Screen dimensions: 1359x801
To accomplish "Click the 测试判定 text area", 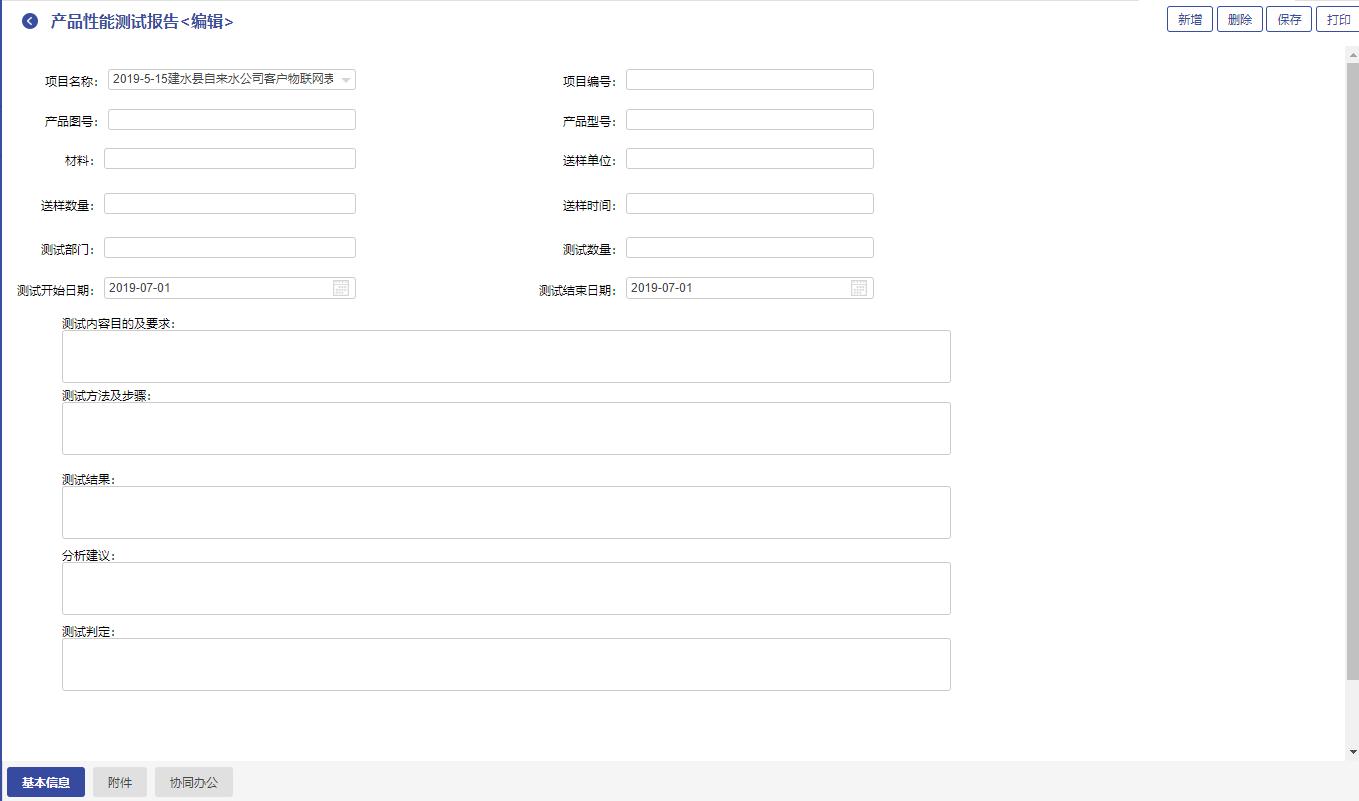I will point(506,664).
